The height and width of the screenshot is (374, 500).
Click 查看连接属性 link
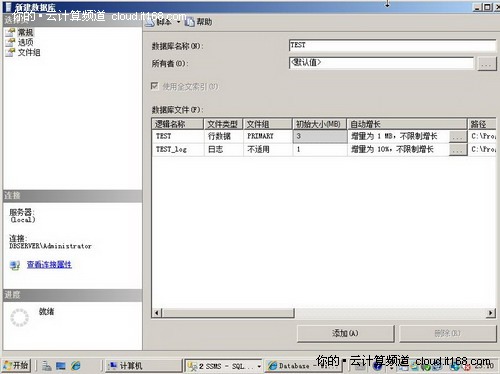(x=49, y=265)
